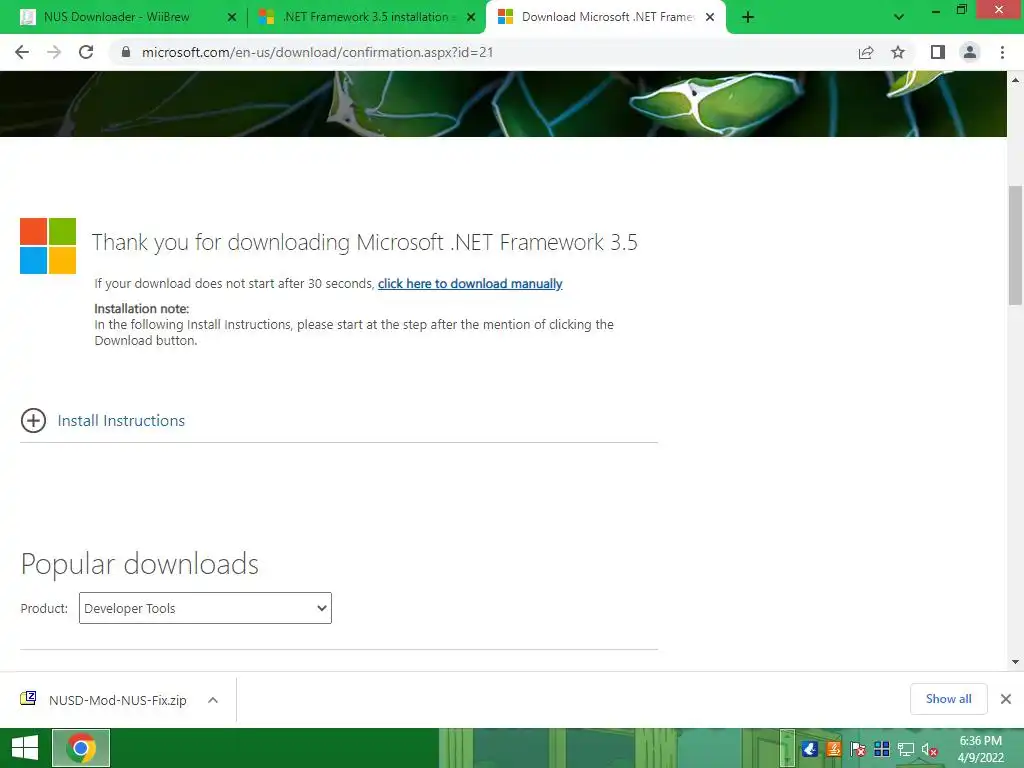Image resolution: width=1024 pixels, height=768 pixels.
Task: Bookmark this page with the star
Action: pyautogui.click(x=898, y=52)
